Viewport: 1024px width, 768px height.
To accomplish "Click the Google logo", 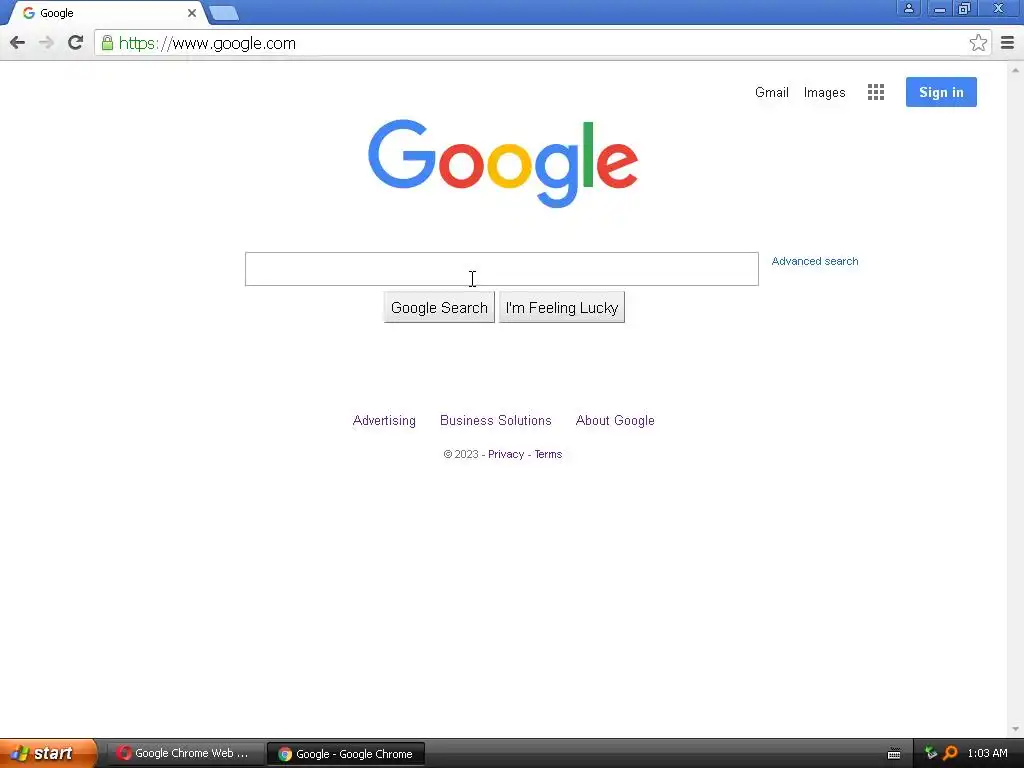I will coord(503,163).
